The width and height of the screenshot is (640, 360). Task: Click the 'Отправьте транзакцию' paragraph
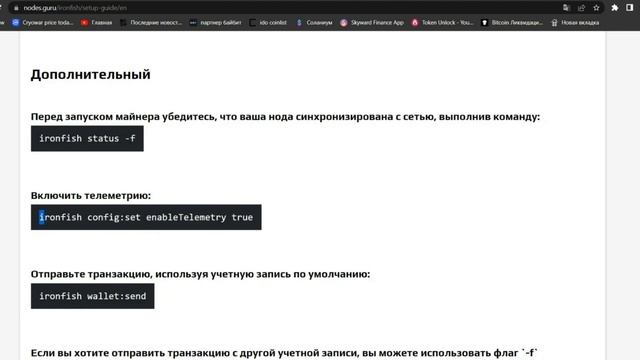(200, 274)
